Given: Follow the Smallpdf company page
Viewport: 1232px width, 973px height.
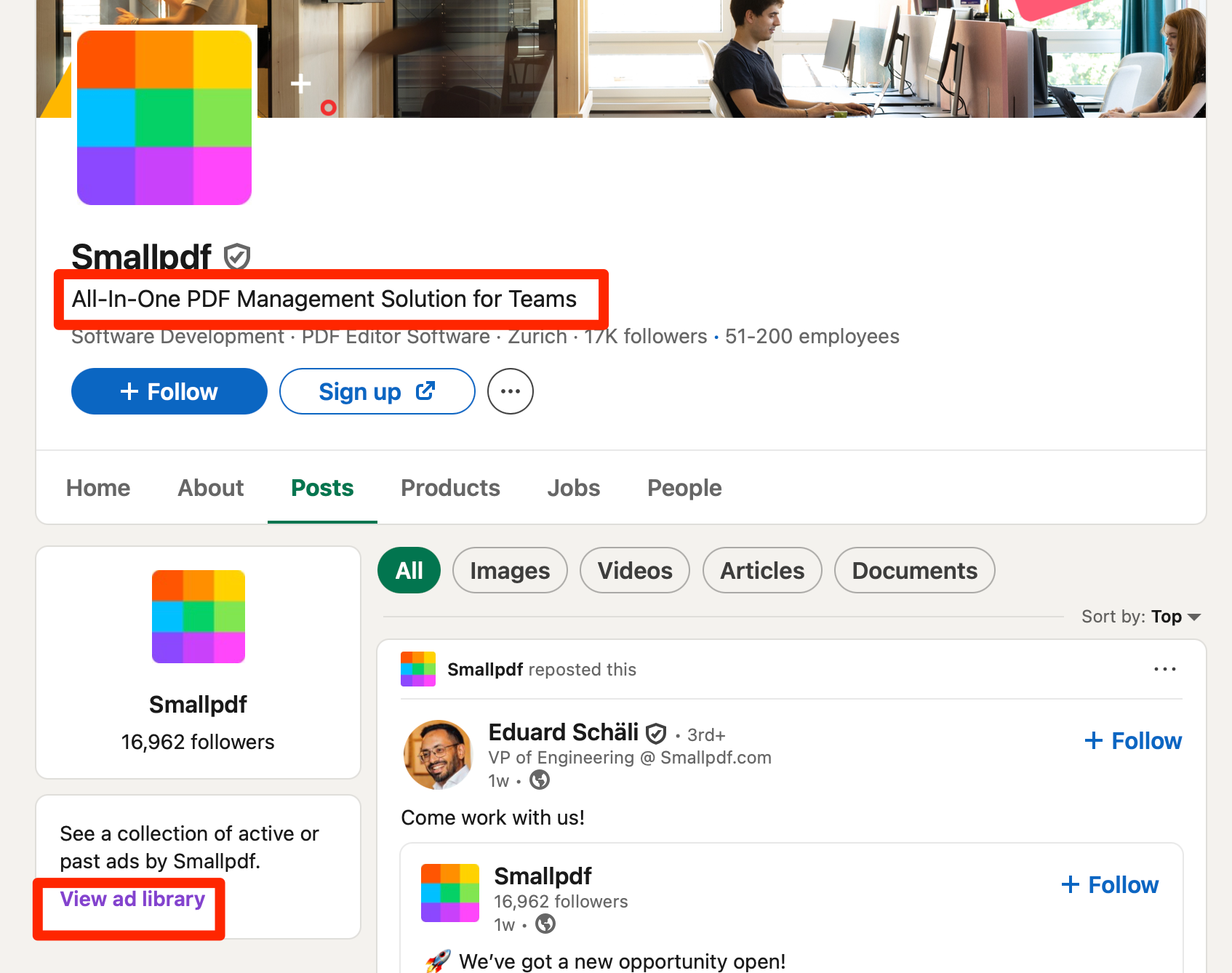Looking at the screenshot, I should tap(169, 391).
